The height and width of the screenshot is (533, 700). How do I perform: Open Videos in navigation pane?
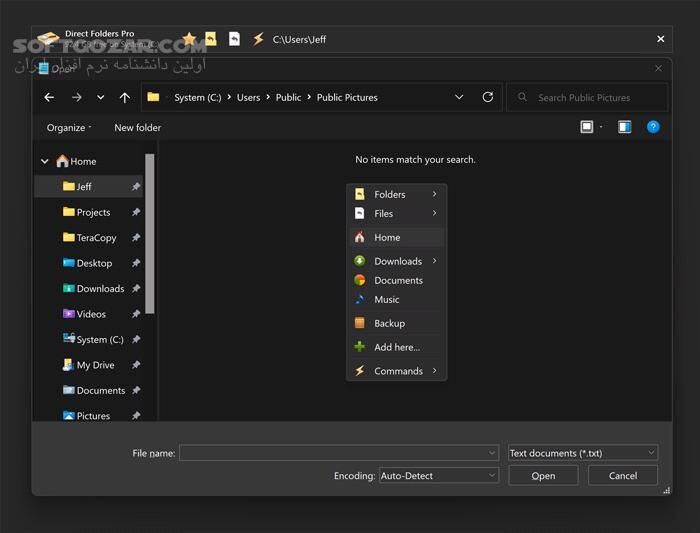pyautogui.click(x=88, y=314)
